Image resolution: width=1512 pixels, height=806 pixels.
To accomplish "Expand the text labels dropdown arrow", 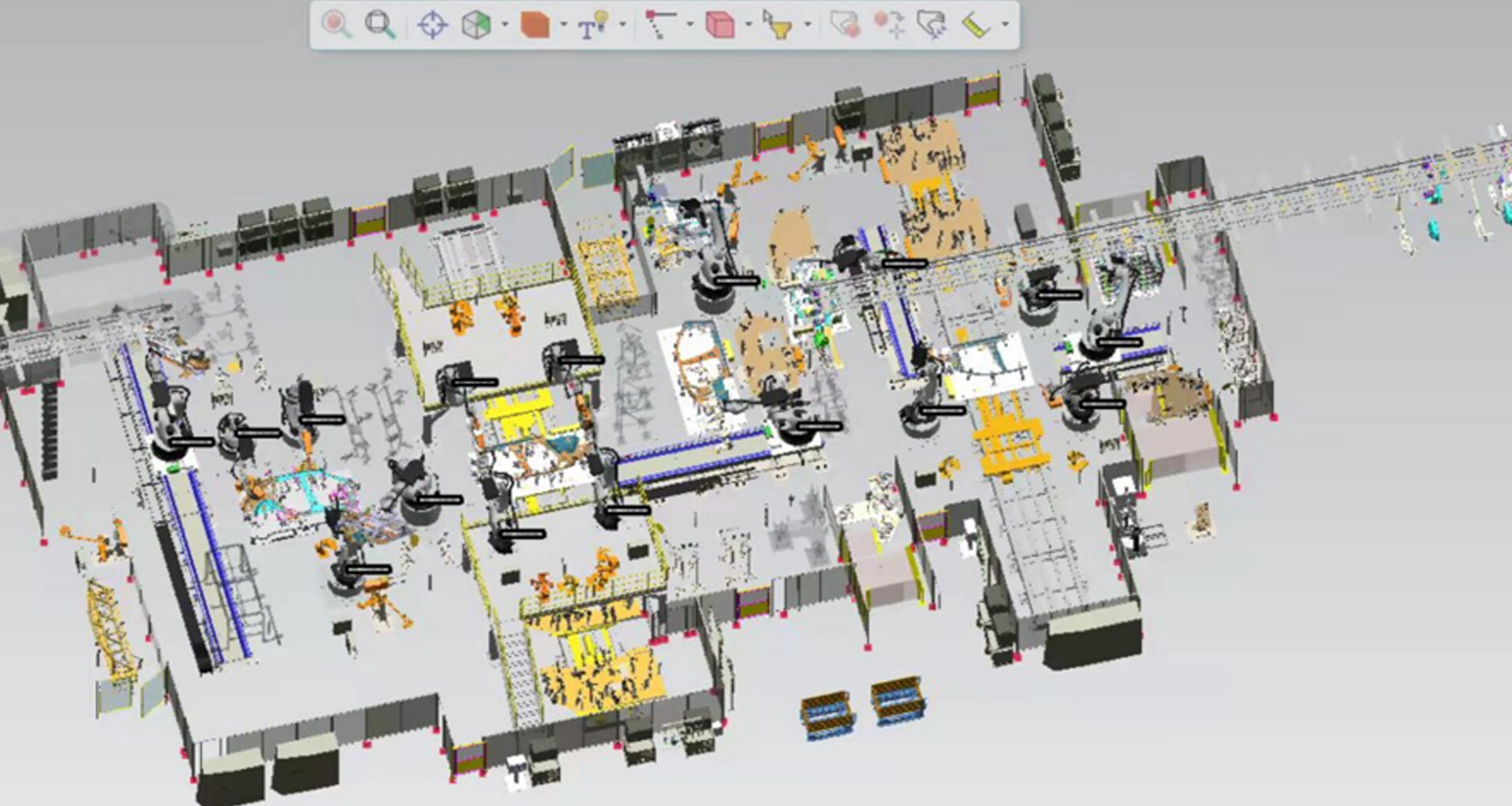I will click(x=622, y=24).
